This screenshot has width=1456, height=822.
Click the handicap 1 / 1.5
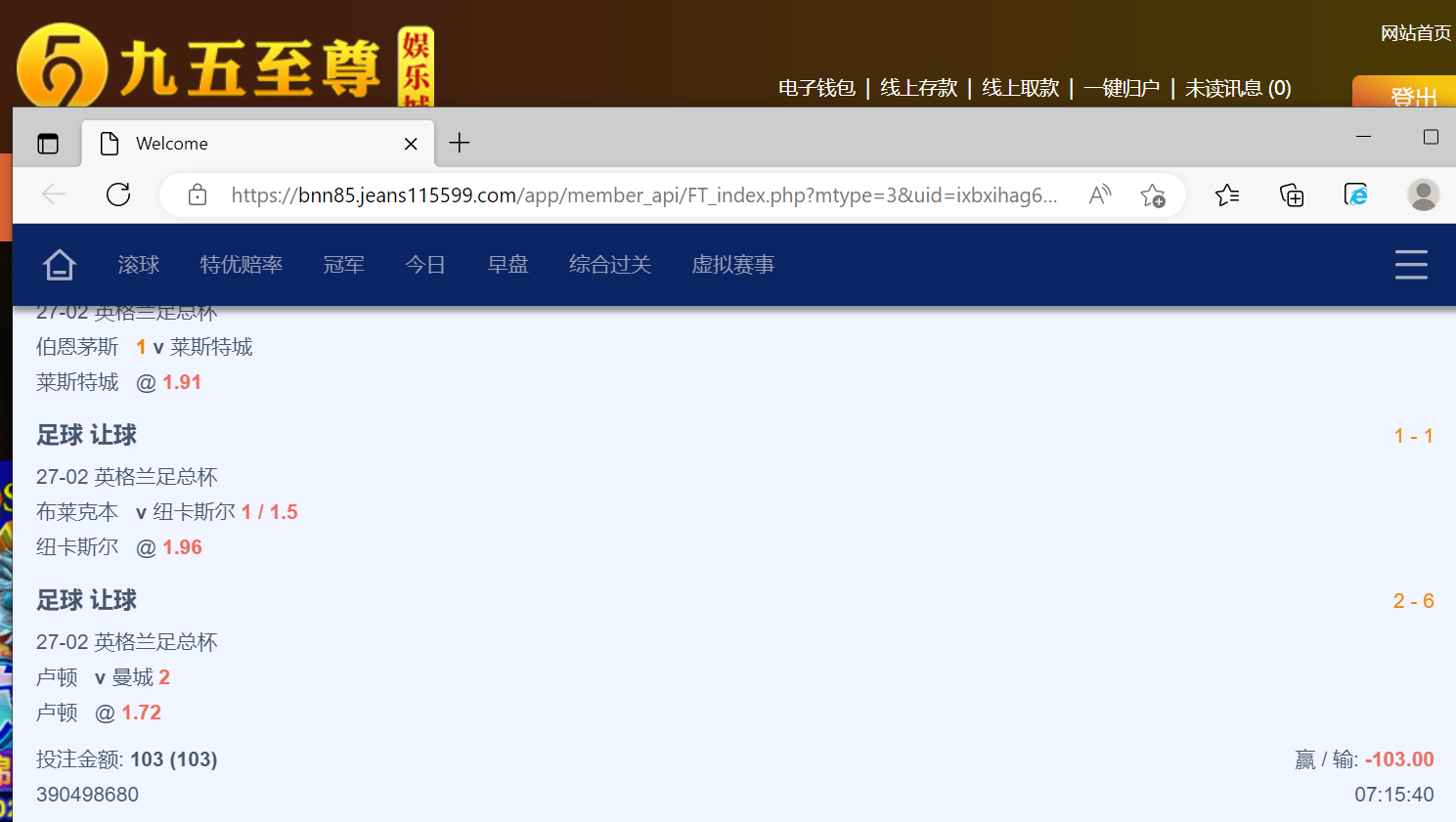270,512
